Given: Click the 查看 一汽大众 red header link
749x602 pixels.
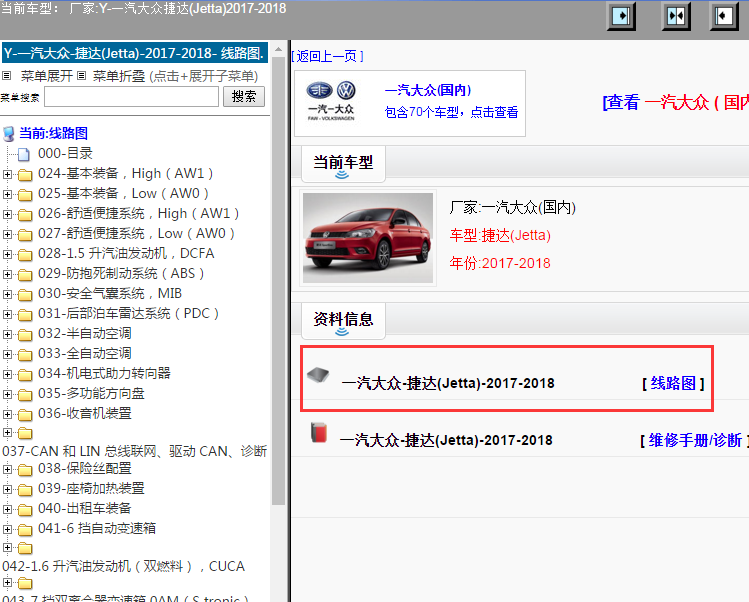Looking at the screenshot, I should (x=675, y=102).
